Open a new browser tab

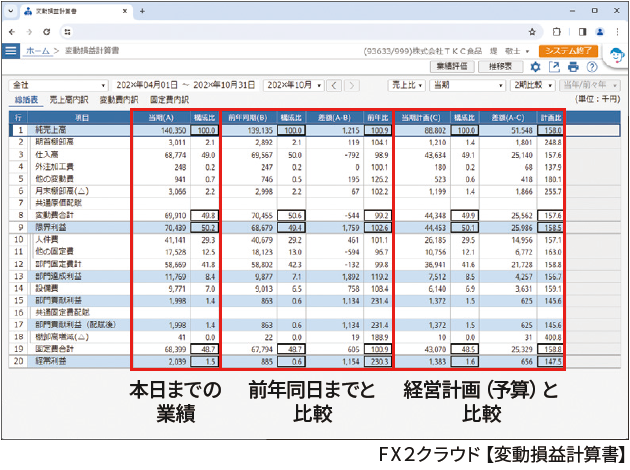click(141, 11)
